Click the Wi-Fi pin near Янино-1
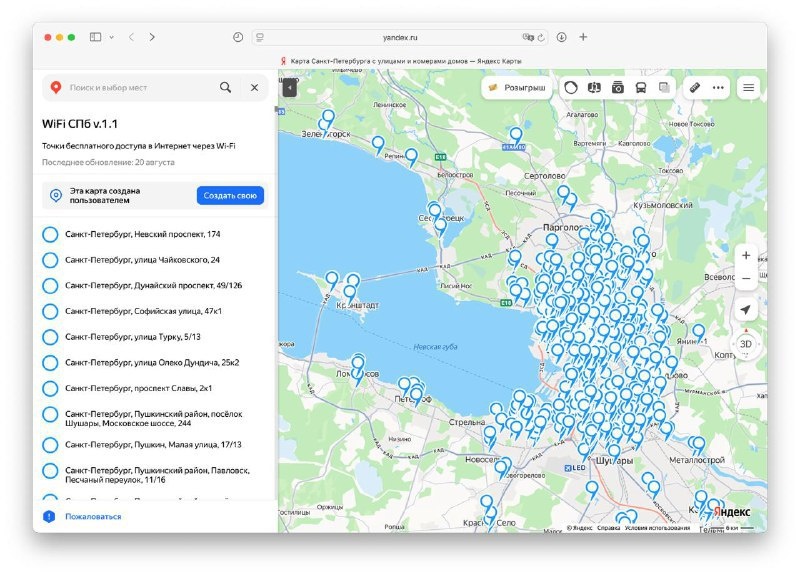800x576 pixels. point(698,332)
